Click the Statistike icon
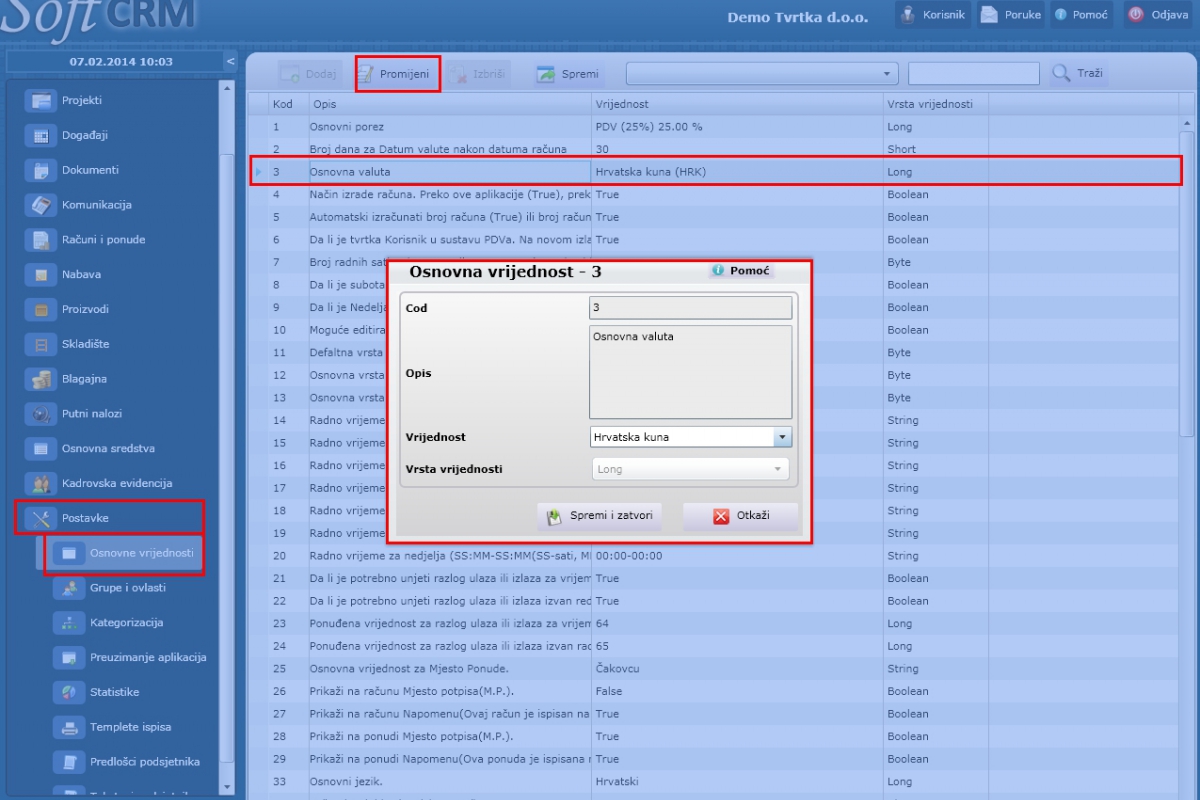Viewport: 1200px width, 800px height. 69,692
